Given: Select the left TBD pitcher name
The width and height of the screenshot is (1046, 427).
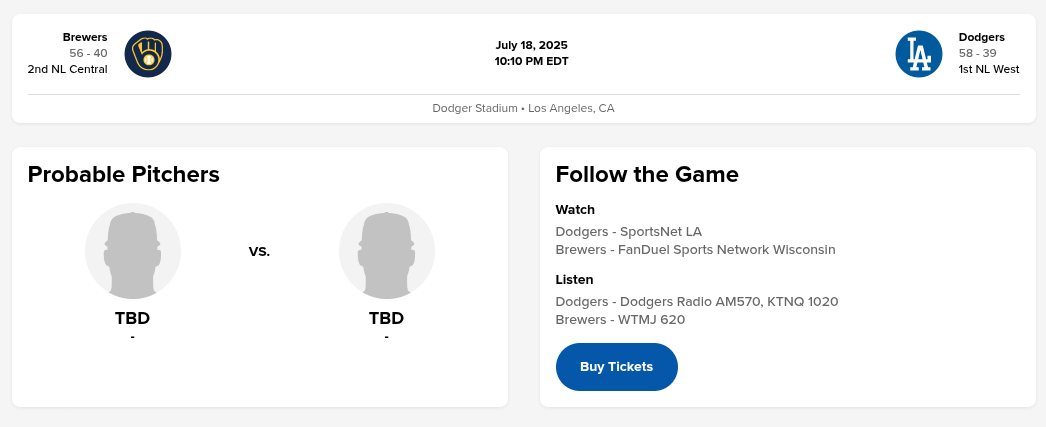Looking at the screenshot, I should point(132,319).
